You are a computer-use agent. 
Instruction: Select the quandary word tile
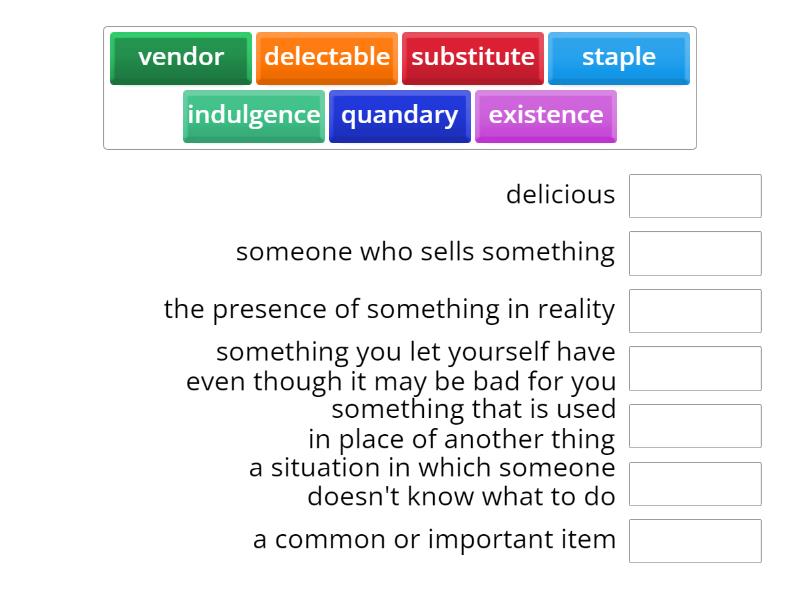pyautogui.click(x=399, y=115)
